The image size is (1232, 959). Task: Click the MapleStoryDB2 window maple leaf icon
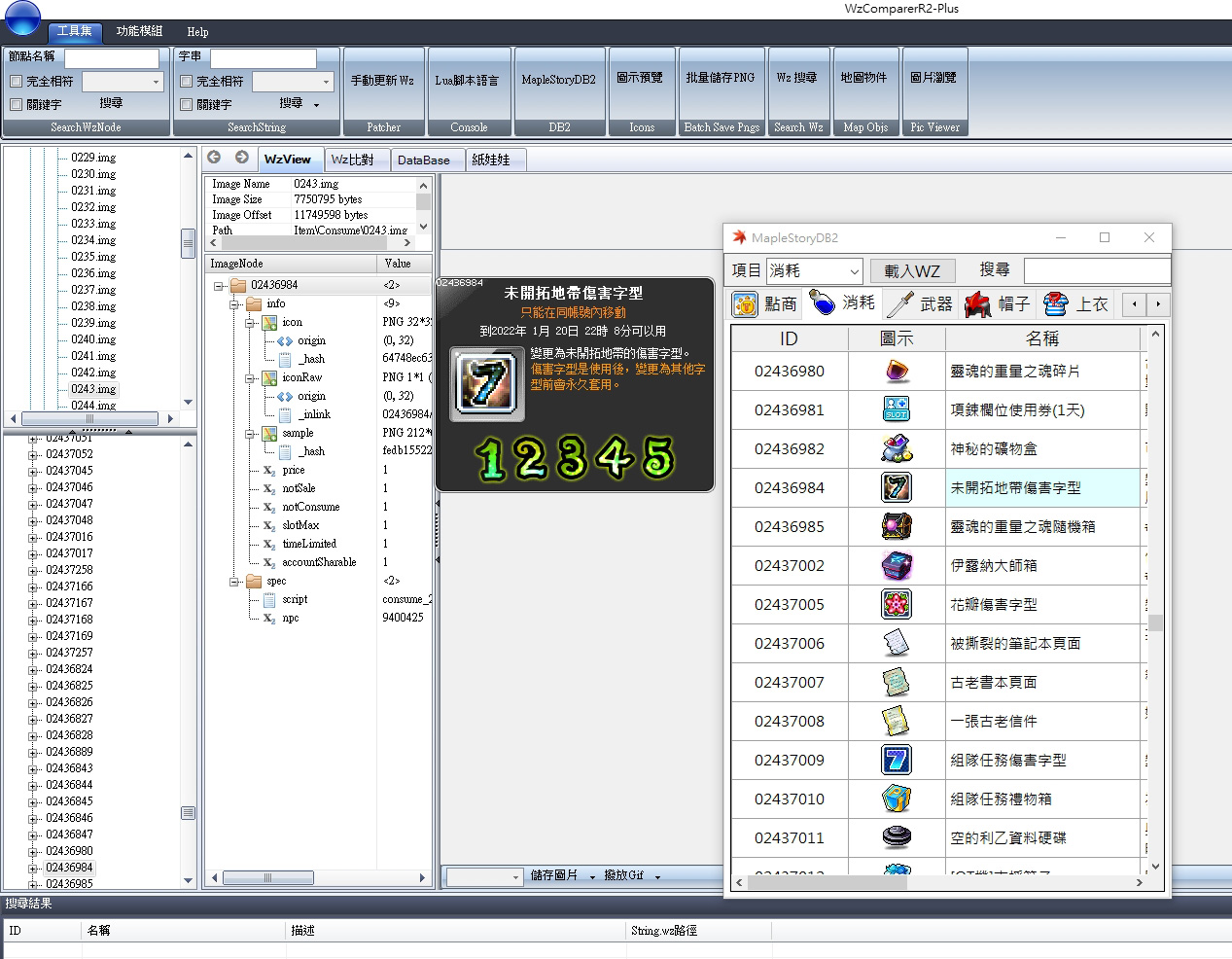tap(739, 237)
